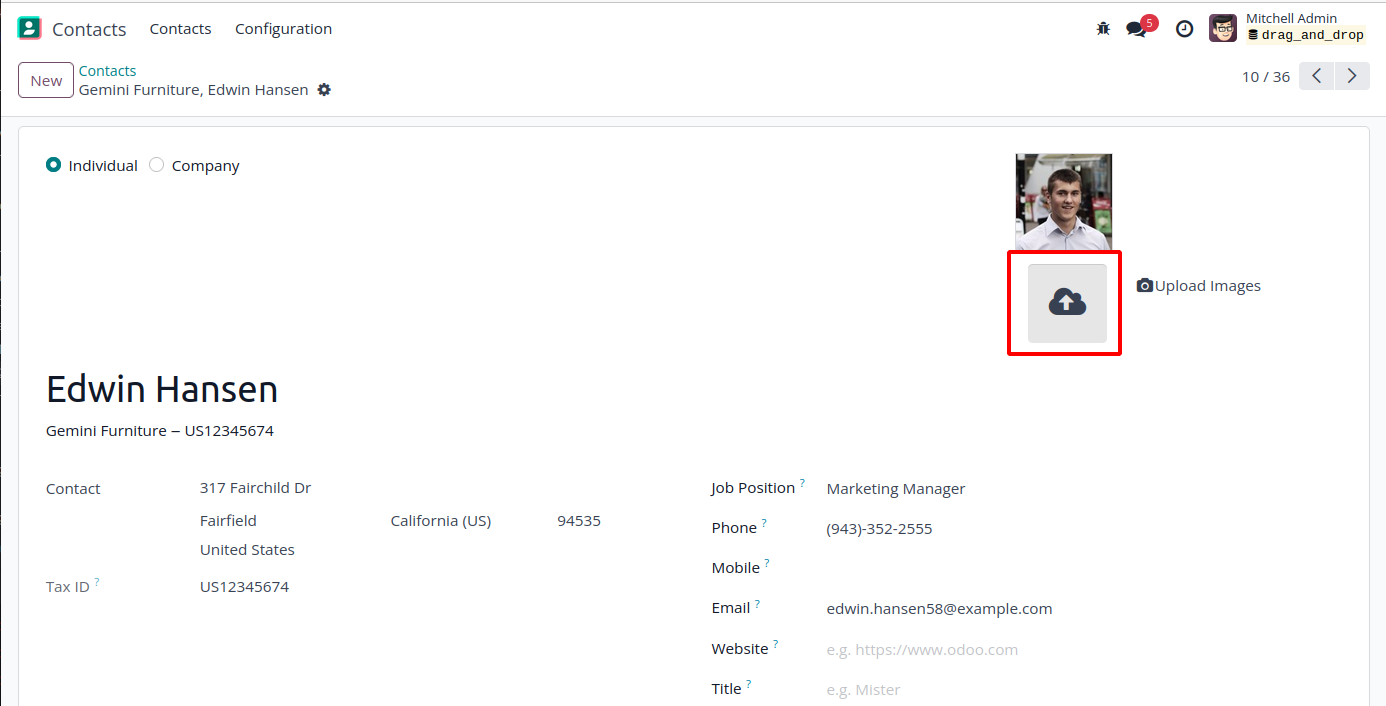
Task: Open the activities clock icon
Action: (x=1184, y=29)
